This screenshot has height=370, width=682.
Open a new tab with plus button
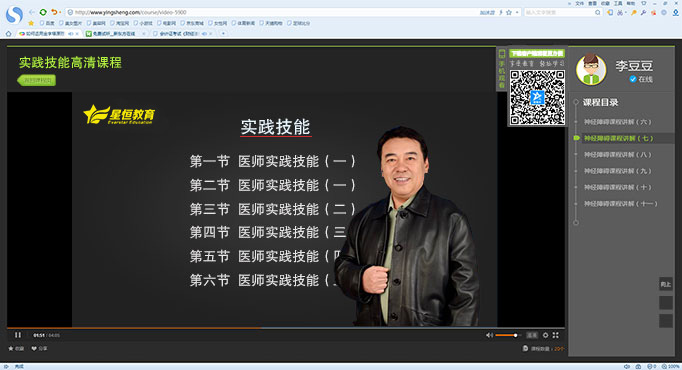coord(223,33)
